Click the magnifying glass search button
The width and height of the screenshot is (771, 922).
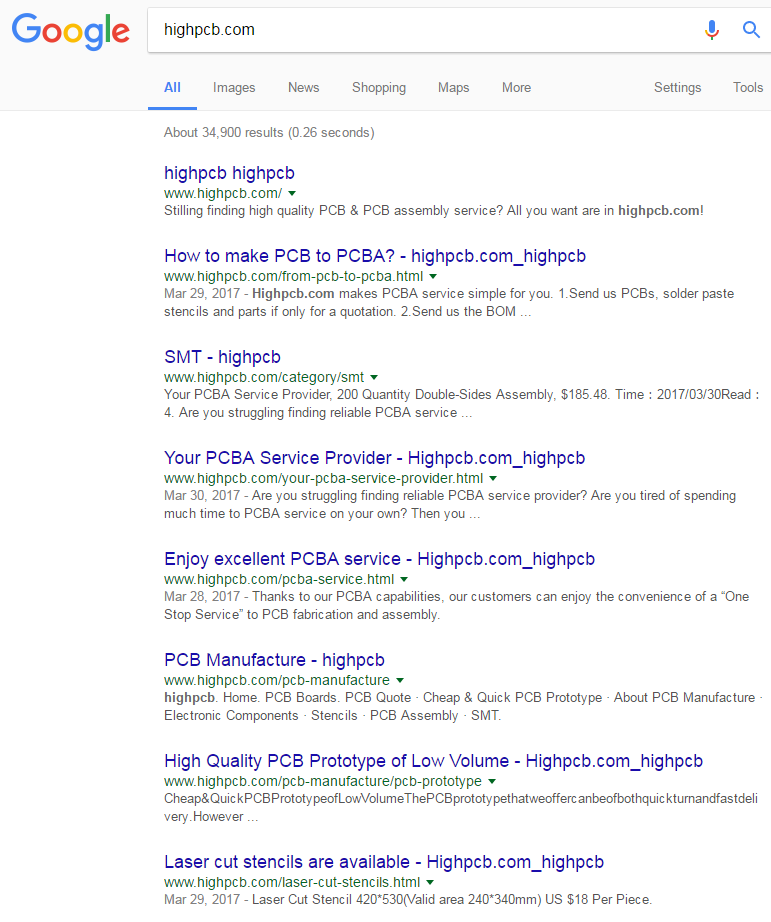pos(751,29)
